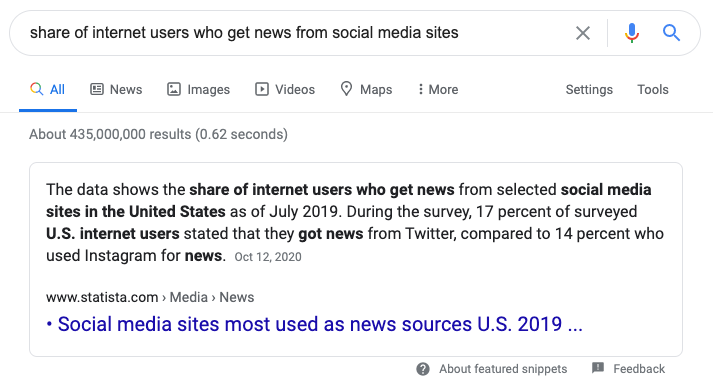The height and width of the screenshot is (386, 713).
Task: Click the Videos play icon
Action: pos(261,89)
